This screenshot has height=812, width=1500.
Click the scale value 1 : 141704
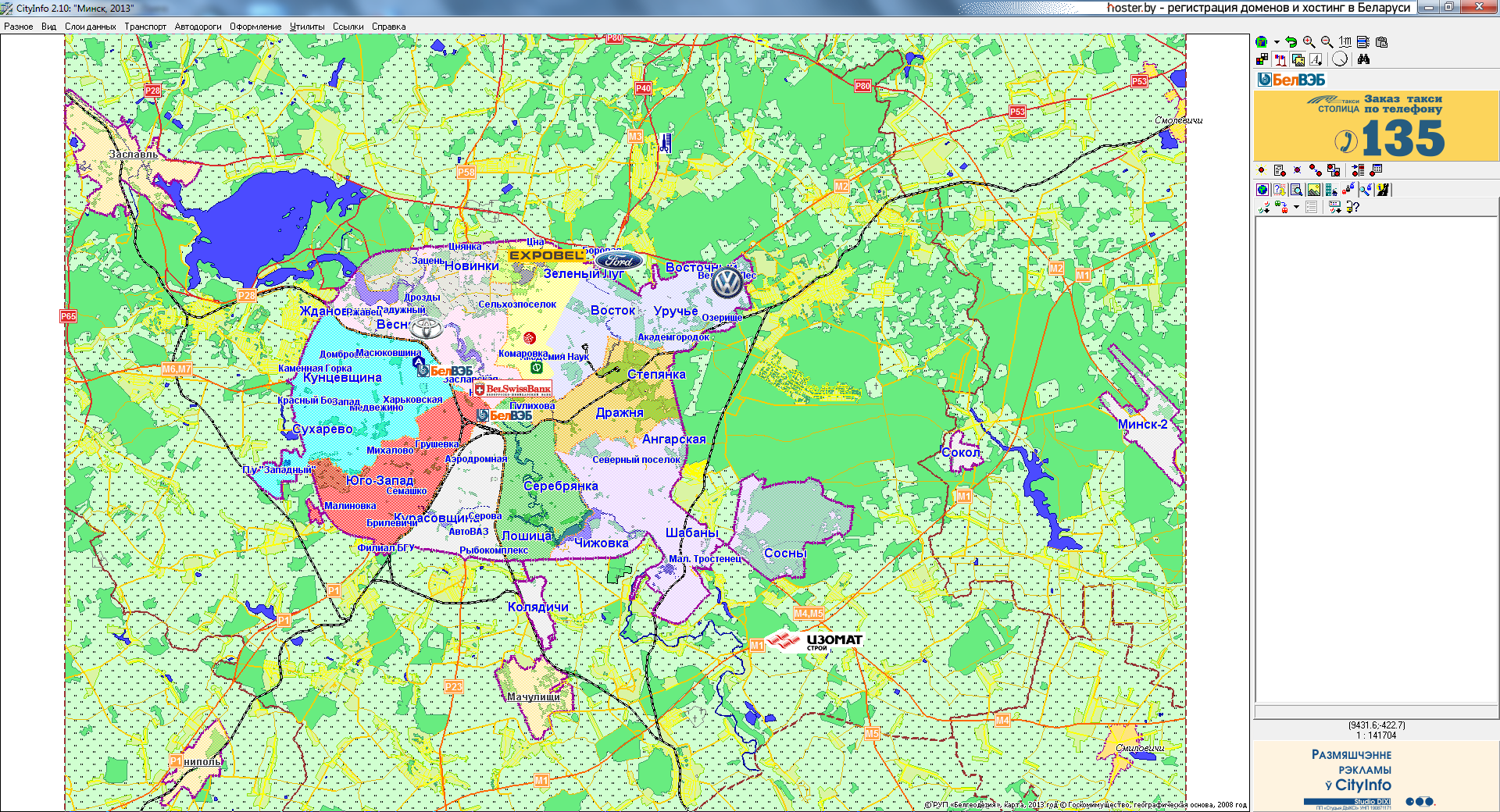1376,735
